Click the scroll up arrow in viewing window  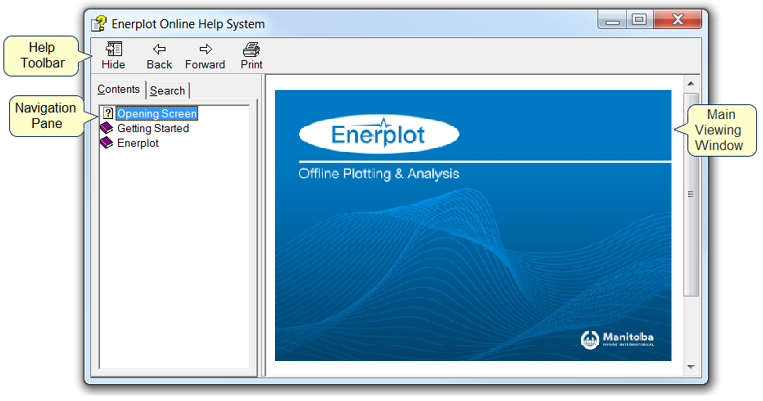(x=690, y=82)
